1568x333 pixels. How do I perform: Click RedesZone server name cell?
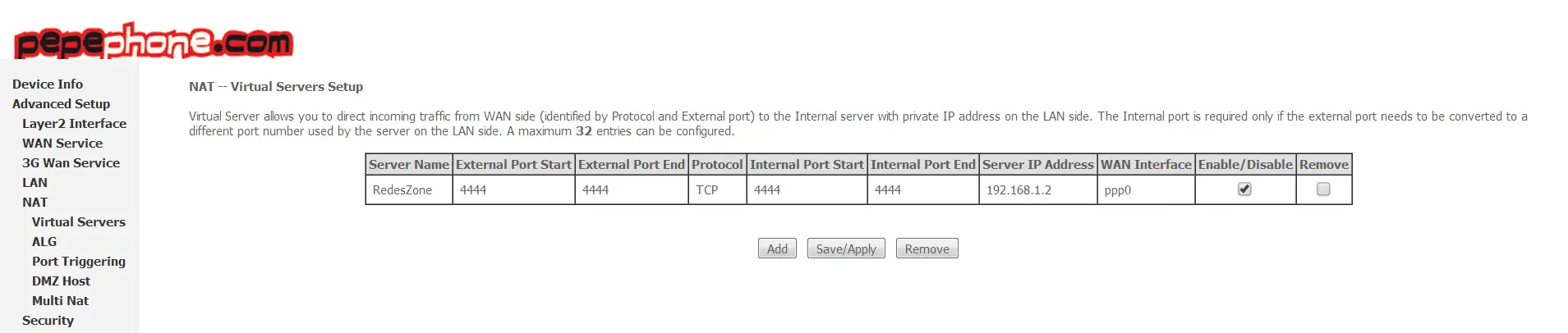coord(402,190)
